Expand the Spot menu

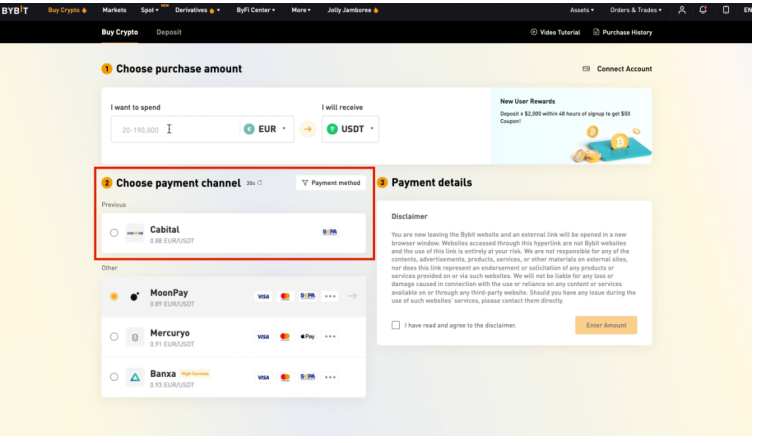coord(150,10)
